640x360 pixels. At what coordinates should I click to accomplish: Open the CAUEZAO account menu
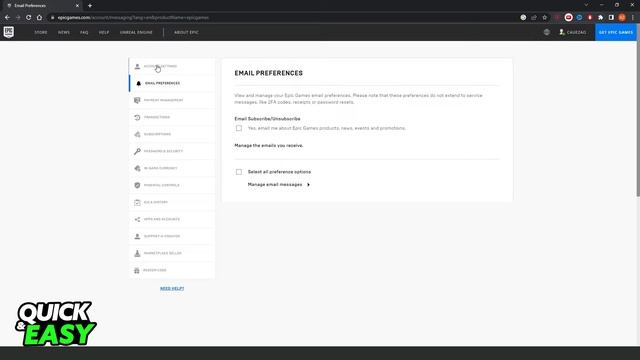coord(573,32)
